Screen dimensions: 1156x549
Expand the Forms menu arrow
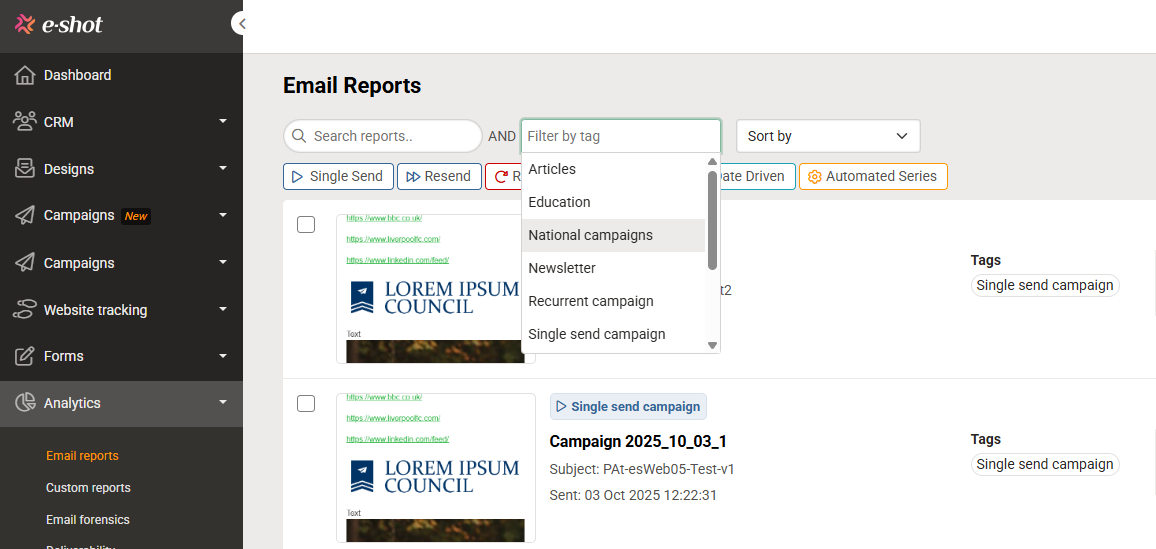(223, 356)
